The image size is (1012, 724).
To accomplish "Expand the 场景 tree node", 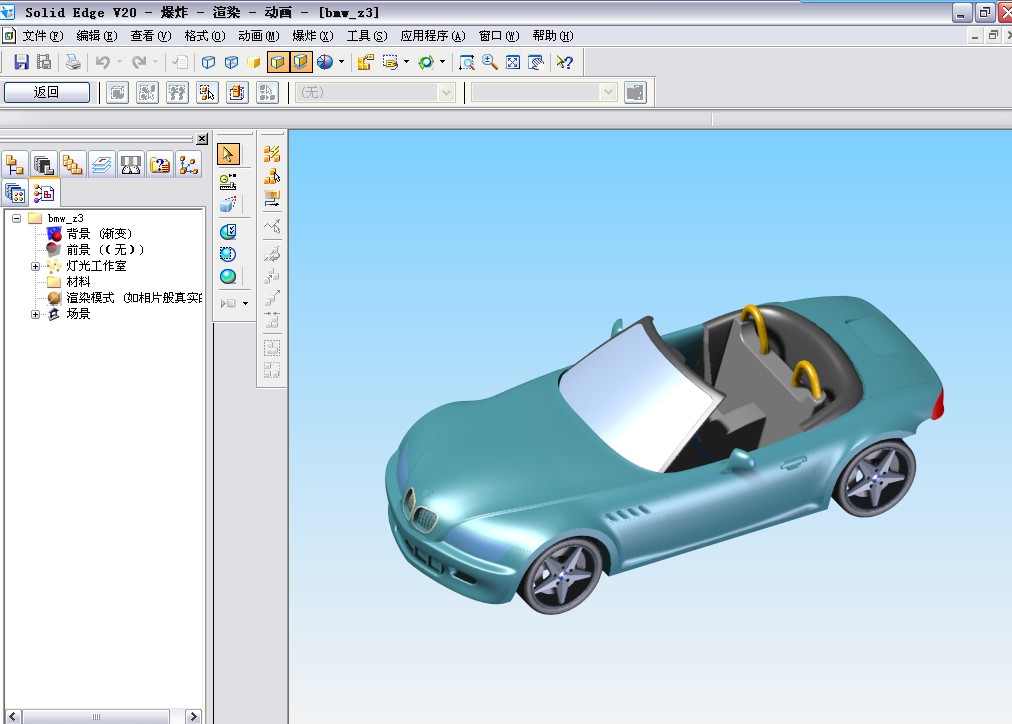I will tap(36, 314).
